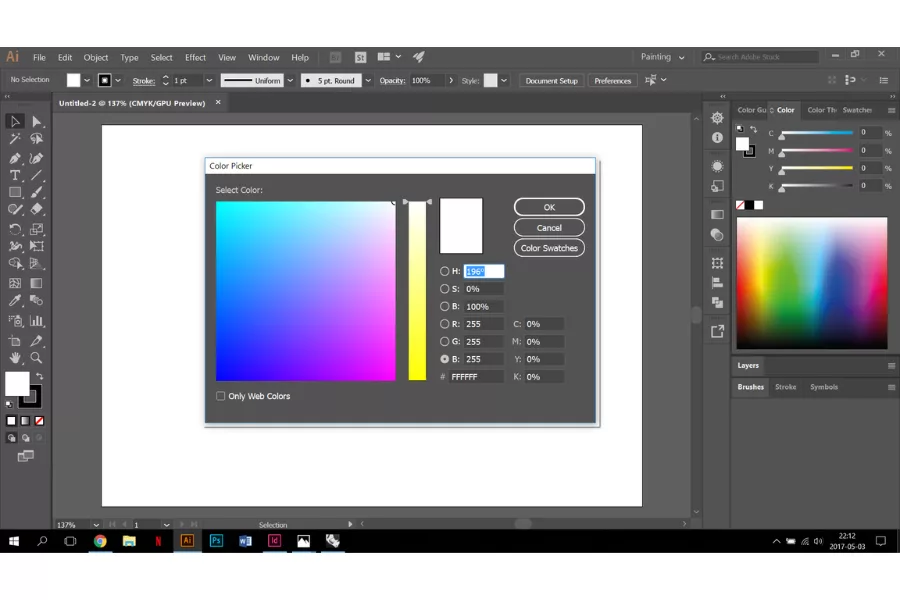Select the Lasso tool
The width and height of the screenshot is (900, 600).
tap(37, 139)
